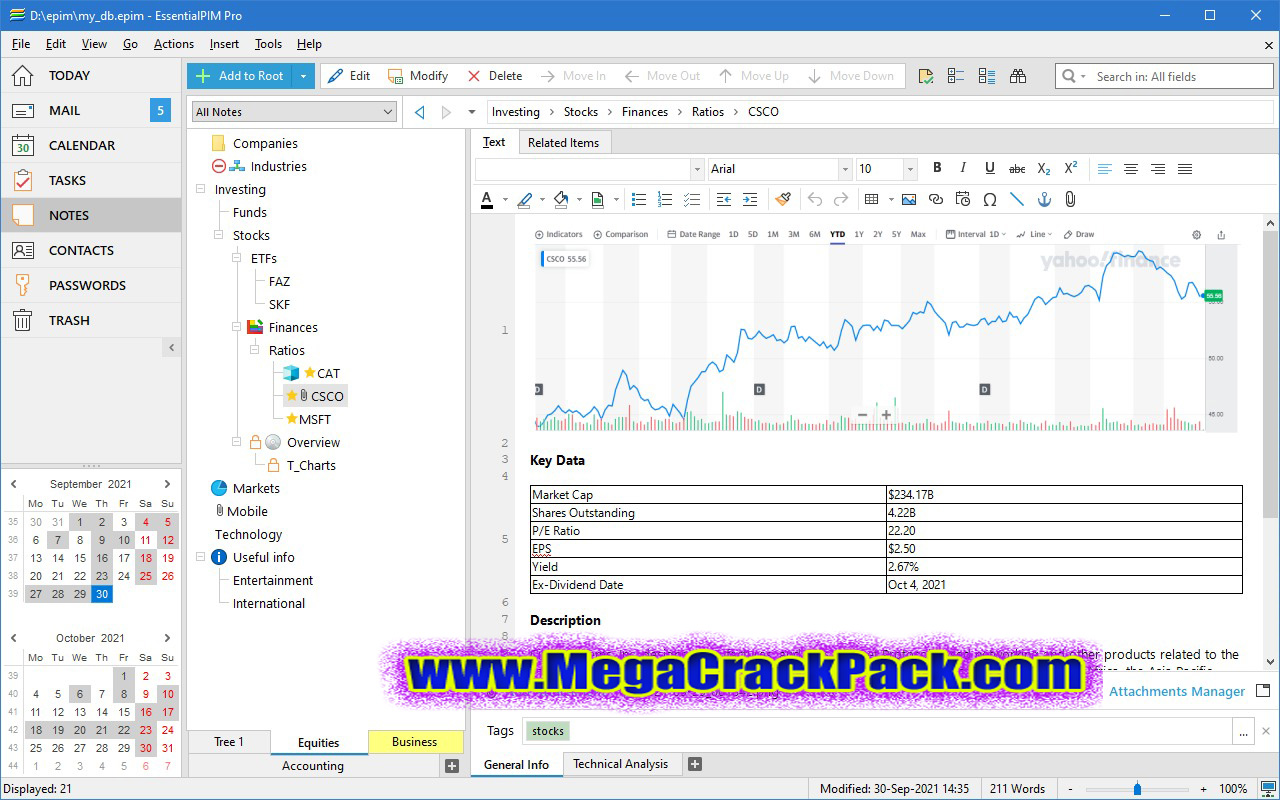This screenshot has height=800, width=1280.
Task: Add a new tree tab with plus
Action: click(452, 766)
